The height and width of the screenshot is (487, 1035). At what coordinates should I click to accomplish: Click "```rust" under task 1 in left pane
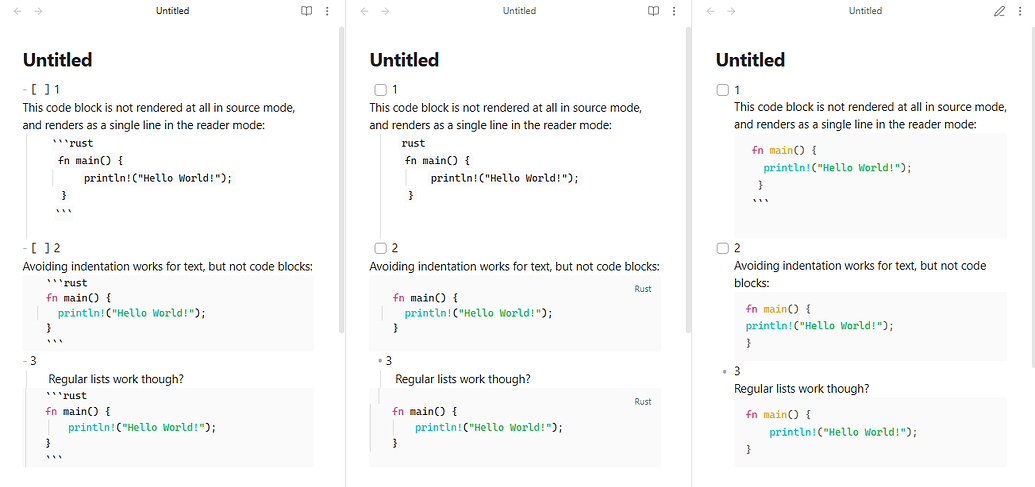click(73, 143)
